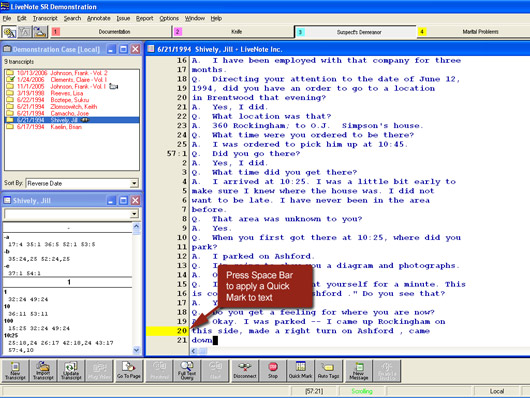
Task: Minimize the Shively, Jill index panel
Action: [111, 201]
